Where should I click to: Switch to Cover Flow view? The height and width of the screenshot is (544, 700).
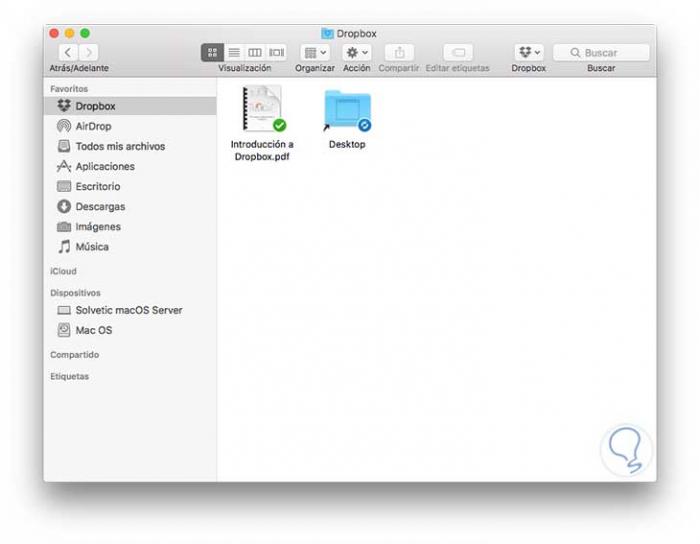click(x=276, y=53)
